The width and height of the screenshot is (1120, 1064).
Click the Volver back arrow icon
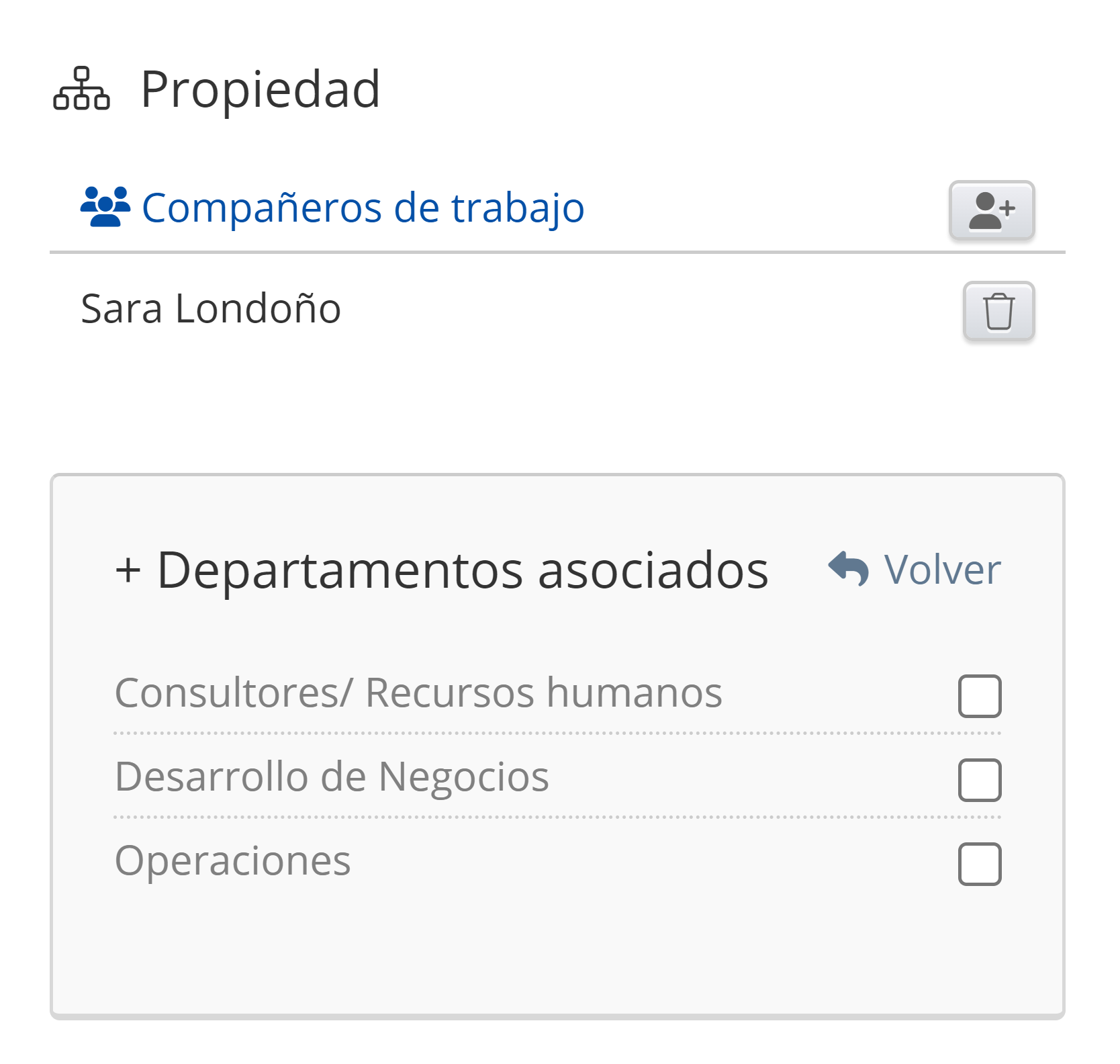(x=849, y=569)
